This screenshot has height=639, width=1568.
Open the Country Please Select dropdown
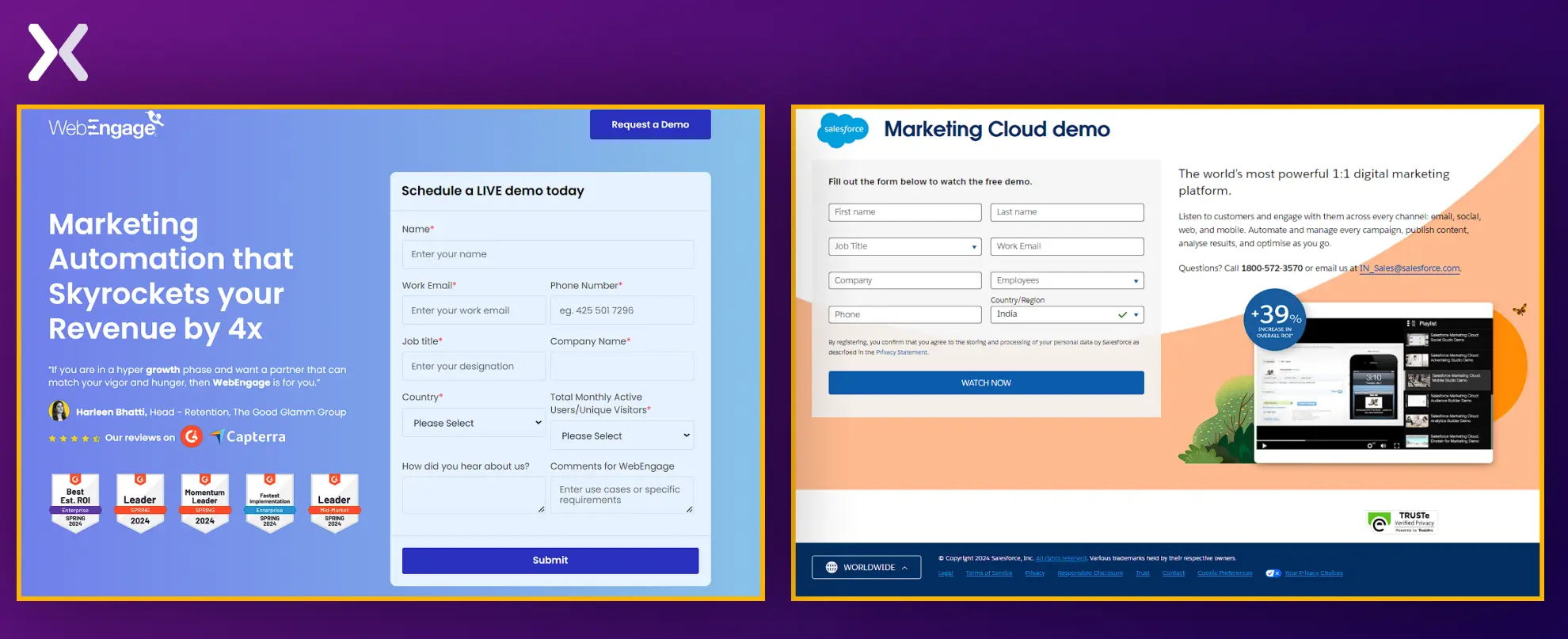[474, 423]
